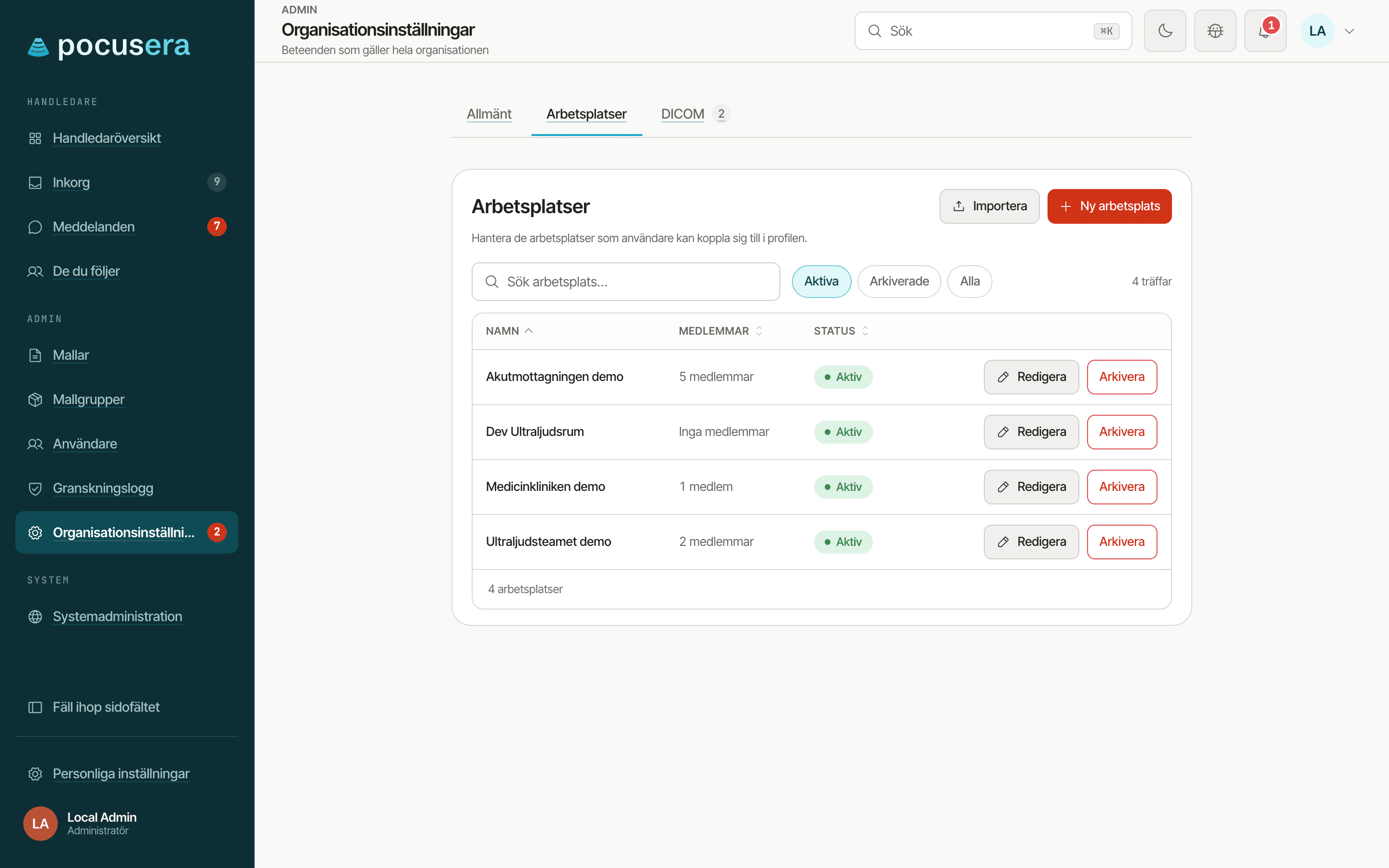Click the Importera button

click(990, 206)
